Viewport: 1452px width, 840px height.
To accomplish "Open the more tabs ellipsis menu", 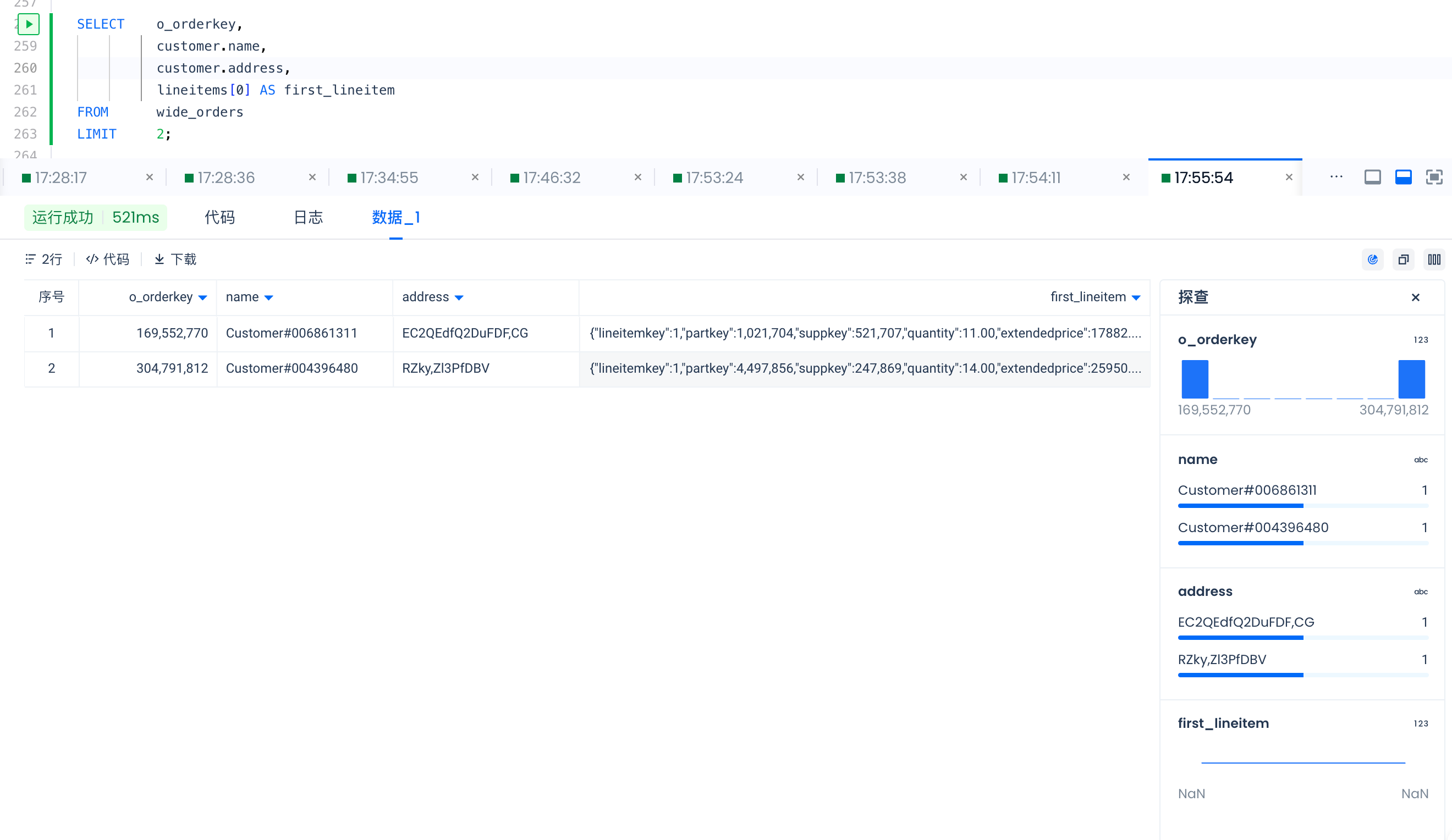I will pyautogui.click(x=1336, y=177).
